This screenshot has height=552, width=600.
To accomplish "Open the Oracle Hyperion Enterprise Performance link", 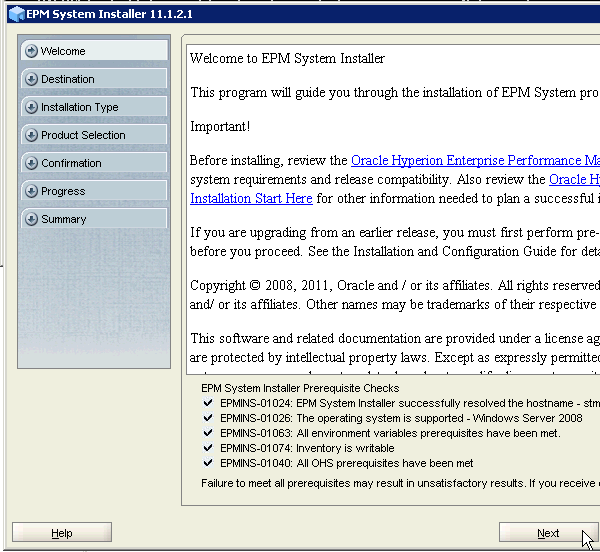I will [475, 161].
